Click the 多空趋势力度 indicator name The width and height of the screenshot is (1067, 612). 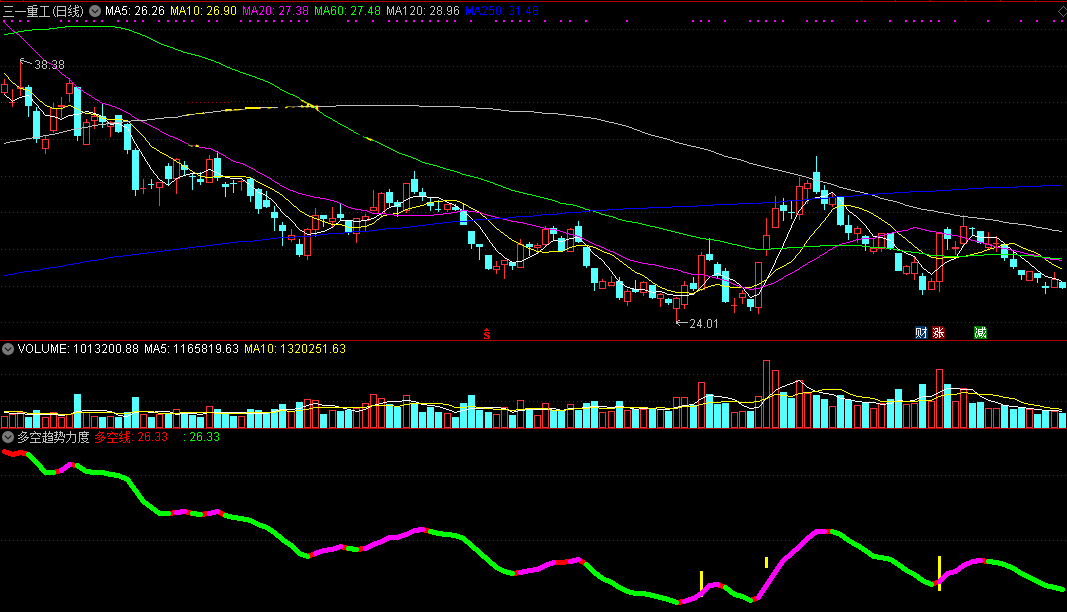(x=53, y=437)
